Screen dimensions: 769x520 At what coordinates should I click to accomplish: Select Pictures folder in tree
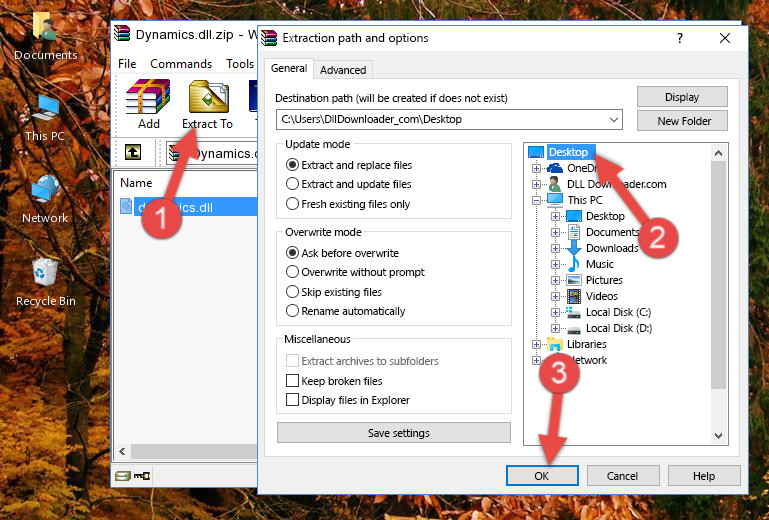[604, 280]
